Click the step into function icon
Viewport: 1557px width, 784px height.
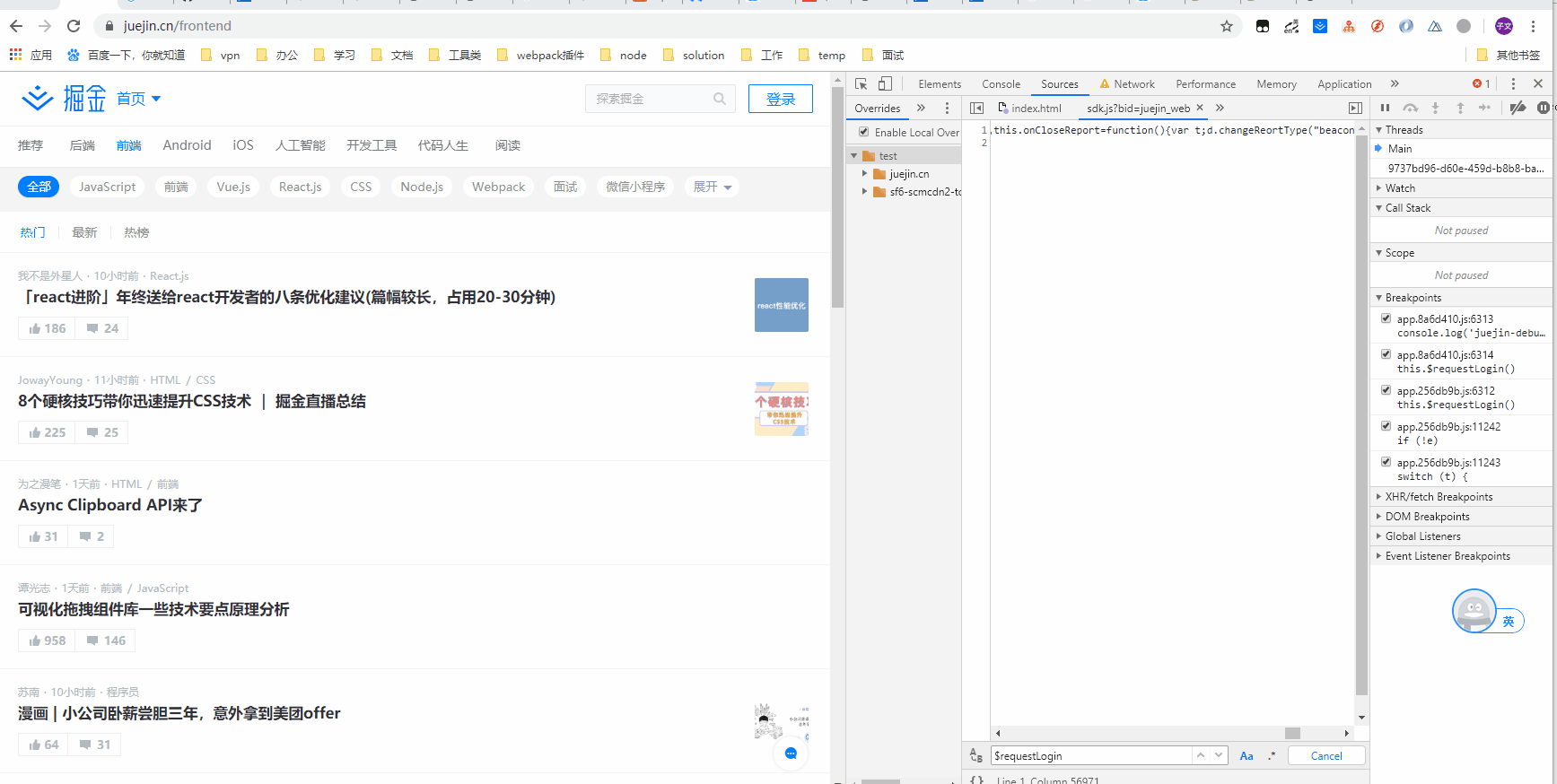pos(1435,108)
